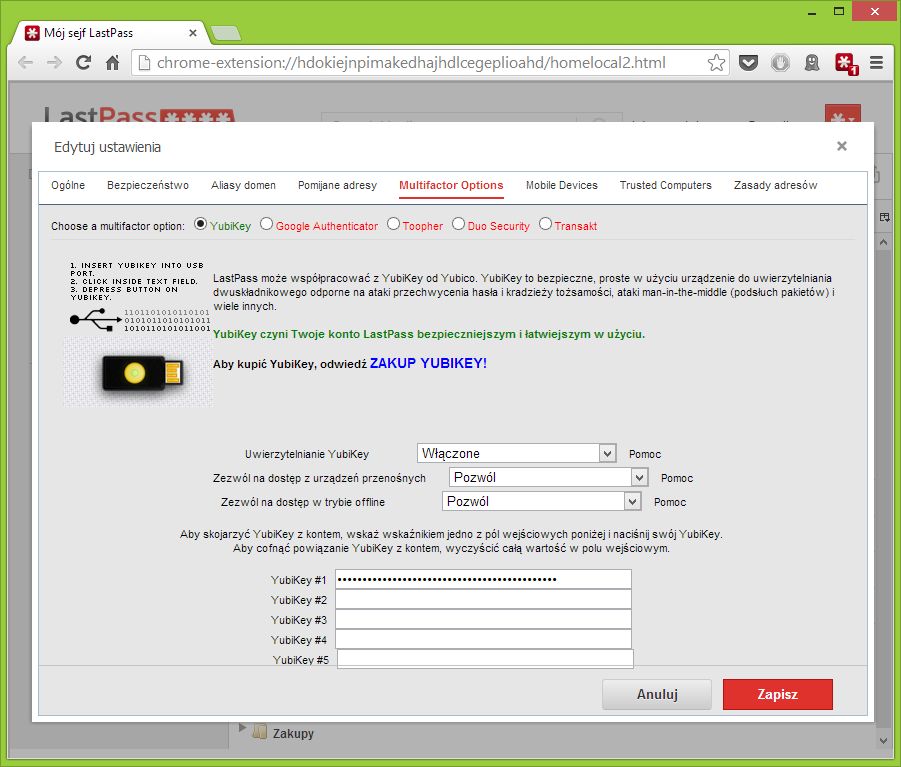Click the YubiKey #2 input field

[483, 599]
